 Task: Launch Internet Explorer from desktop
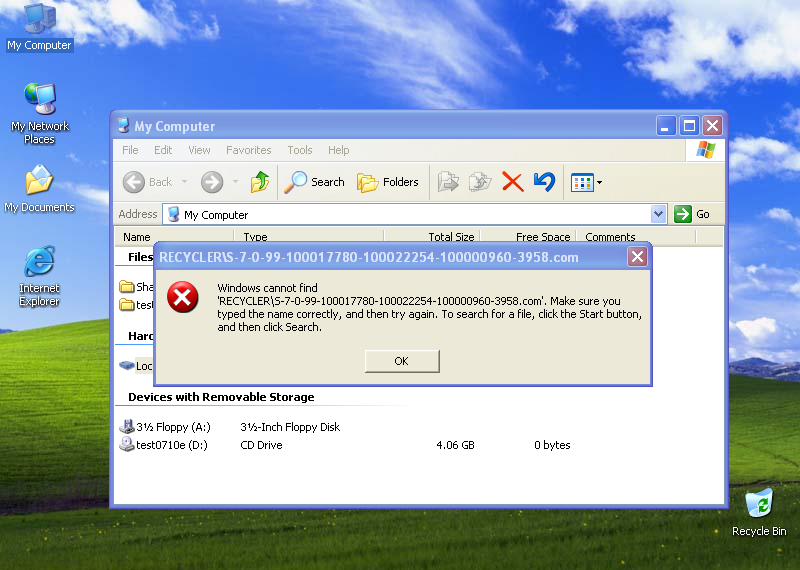pyautogui.click(x=39, y=276)
